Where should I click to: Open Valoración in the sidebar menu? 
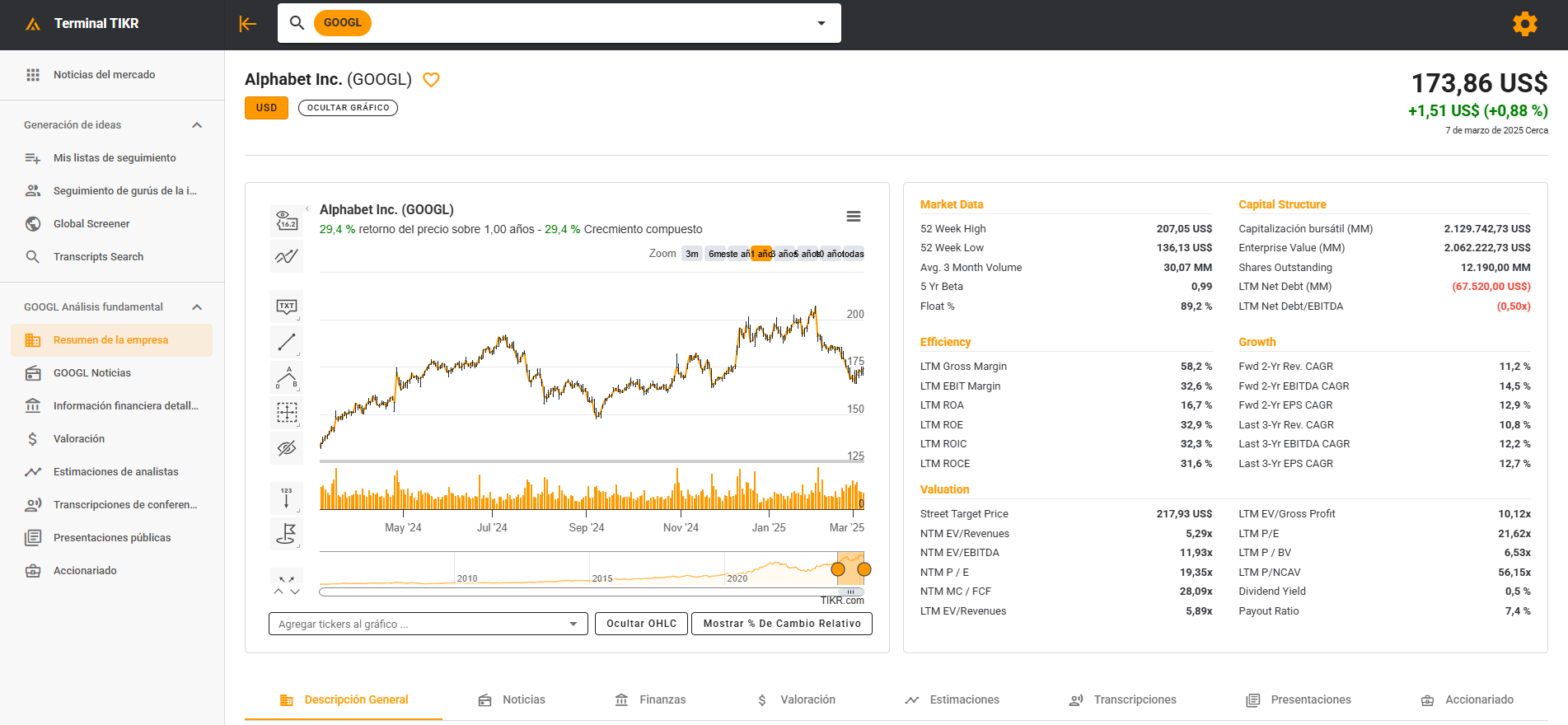pyautogui.click(x=79, y=439)
